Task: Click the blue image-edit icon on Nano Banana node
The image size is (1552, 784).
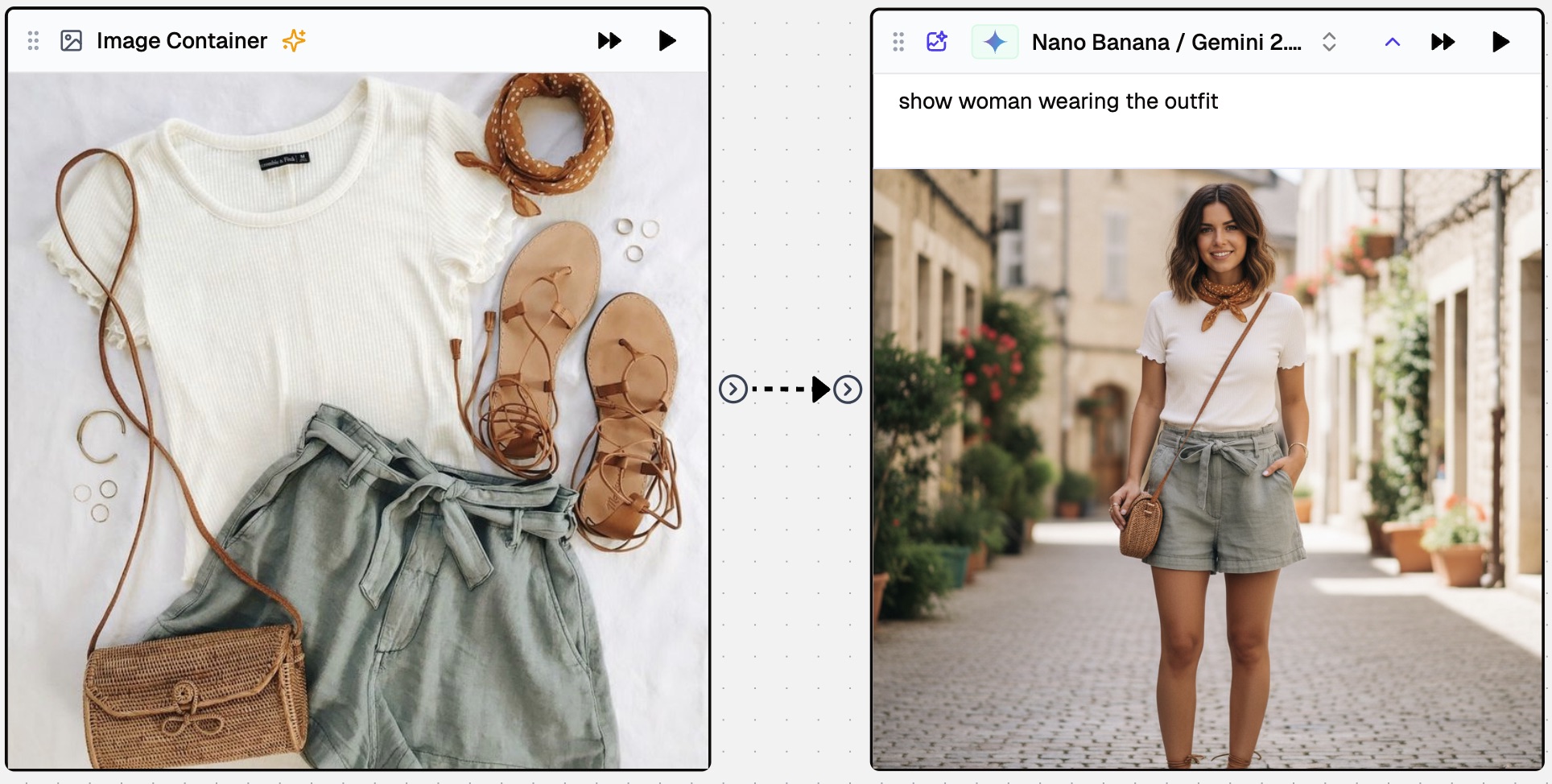Action: pyautogui.click(x=936, y=41)
